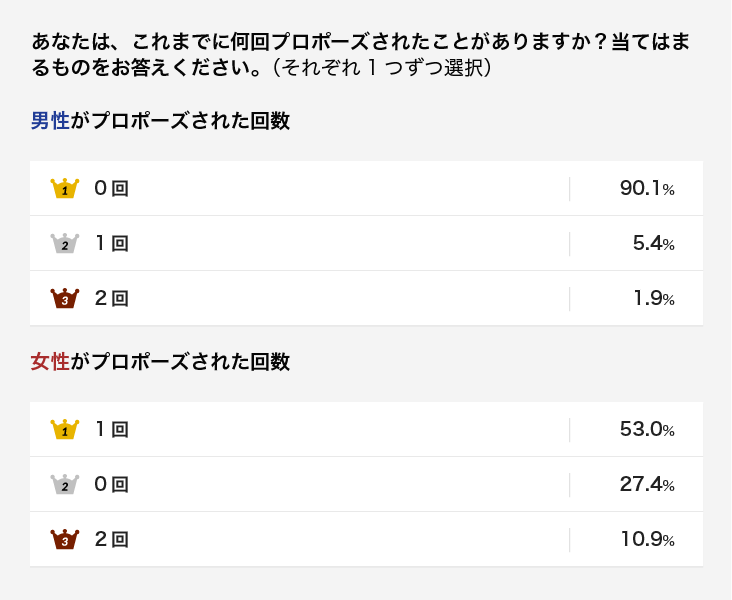732x600 pixels.
Task: Click the gold crown in the women's ranking
Action: (x=65, y=429)
